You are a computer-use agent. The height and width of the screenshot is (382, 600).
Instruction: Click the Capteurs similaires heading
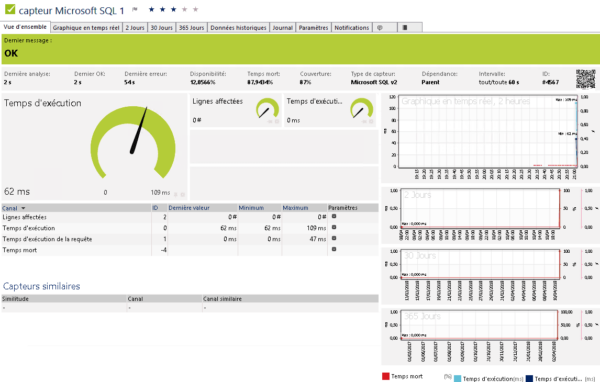tap(41, 286)
